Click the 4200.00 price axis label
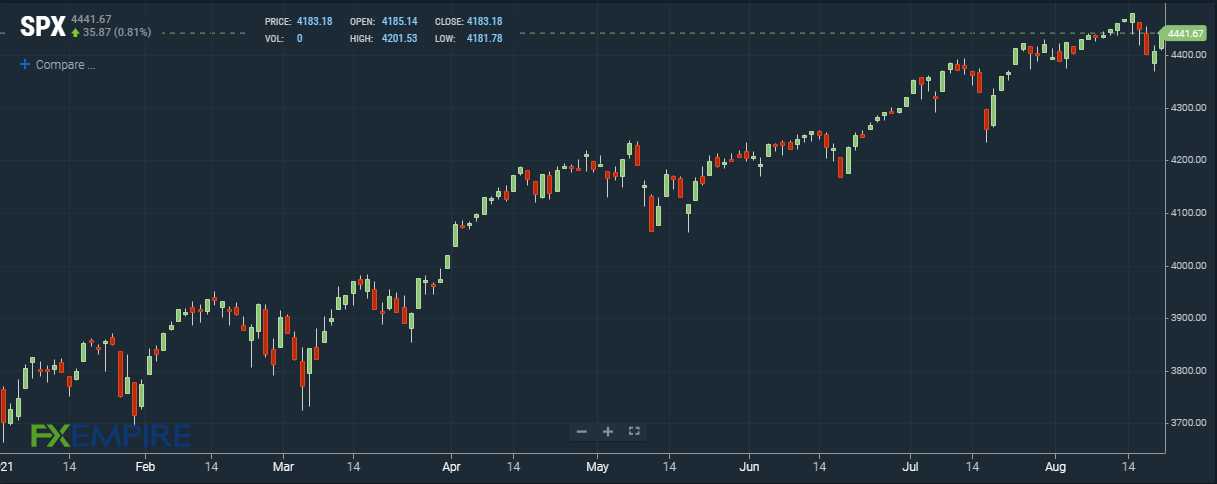1217x484 pixels. pyautogui.click(x=1187, y=160)
